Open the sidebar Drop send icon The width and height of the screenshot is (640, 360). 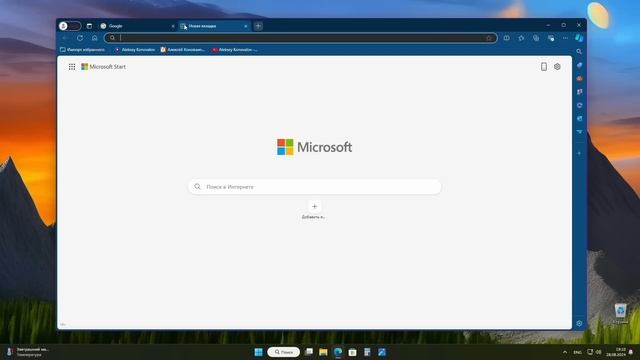579,132
